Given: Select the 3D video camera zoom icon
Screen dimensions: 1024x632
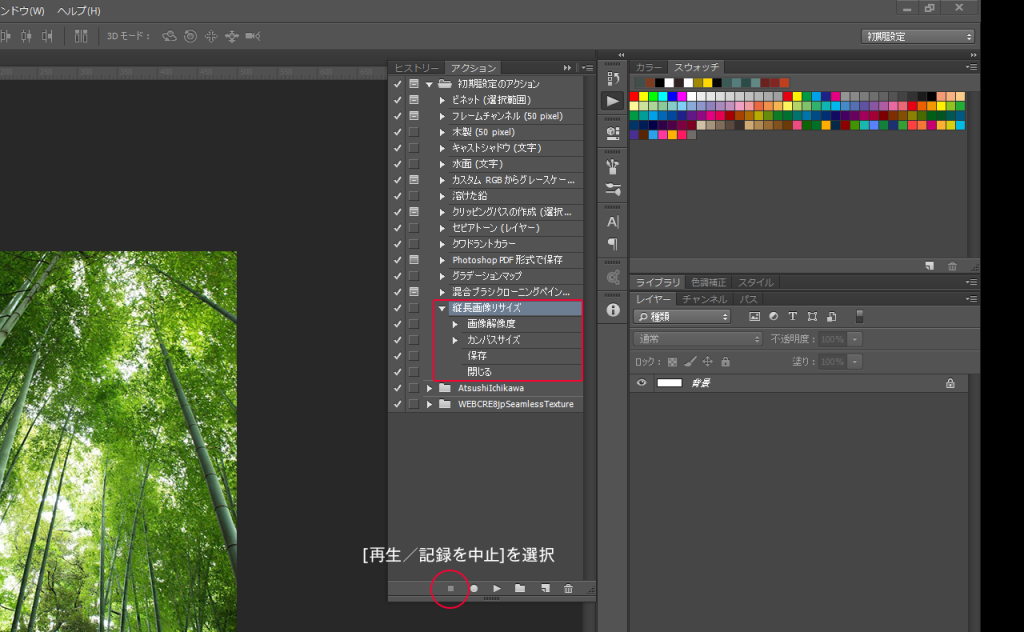Looking at the screenshot, I should 253,36.
